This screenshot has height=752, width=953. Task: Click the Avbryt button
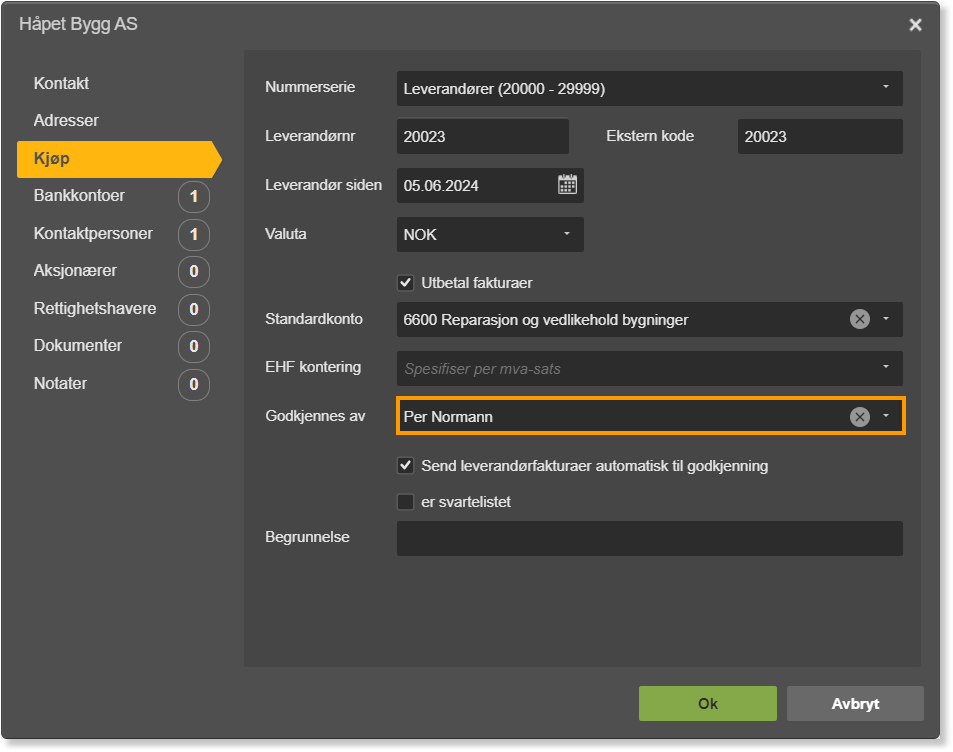pos(855,703)
